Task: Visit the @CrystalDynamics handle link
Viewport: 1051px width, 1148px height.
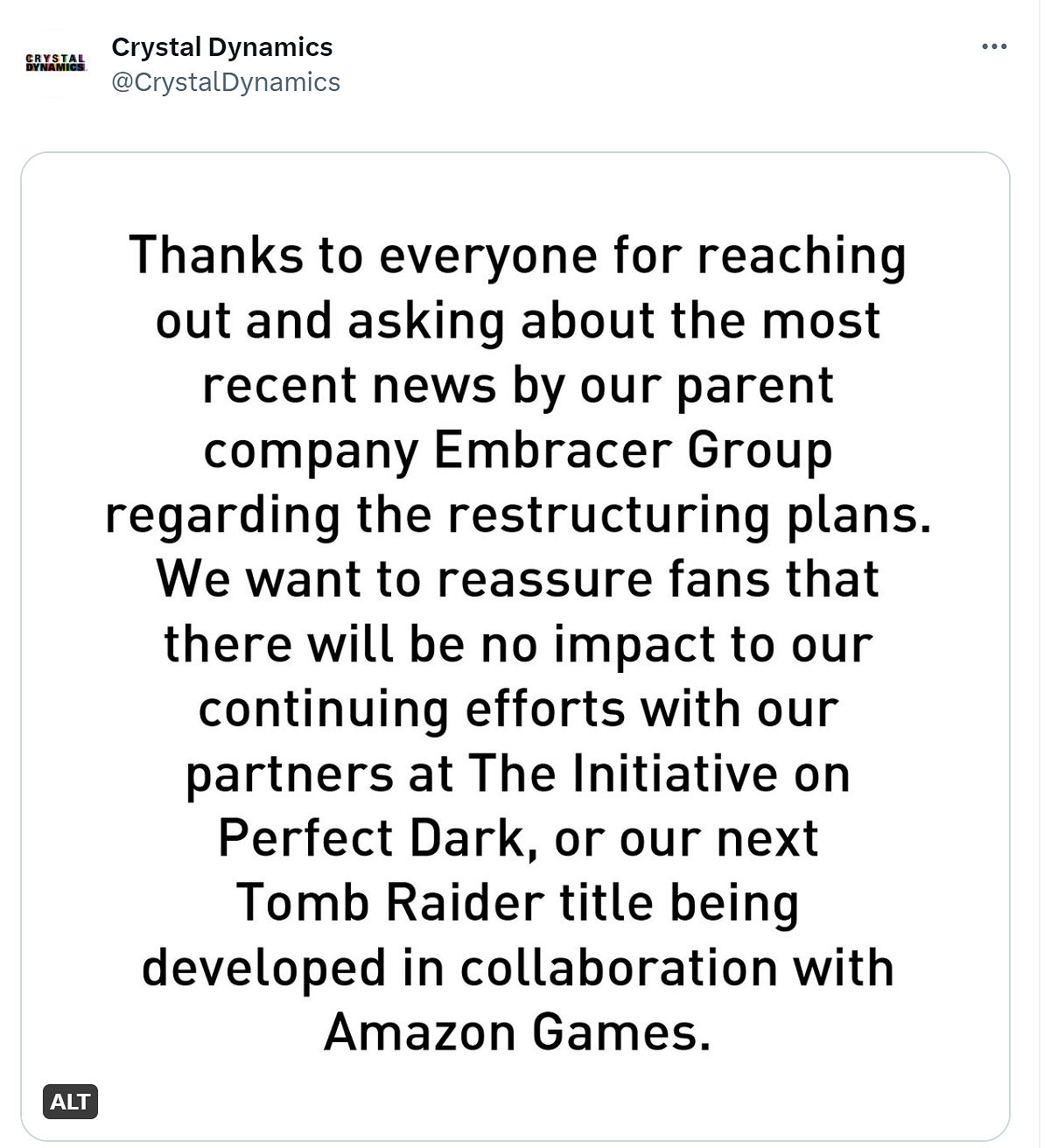Action: [x=226, y=81]
